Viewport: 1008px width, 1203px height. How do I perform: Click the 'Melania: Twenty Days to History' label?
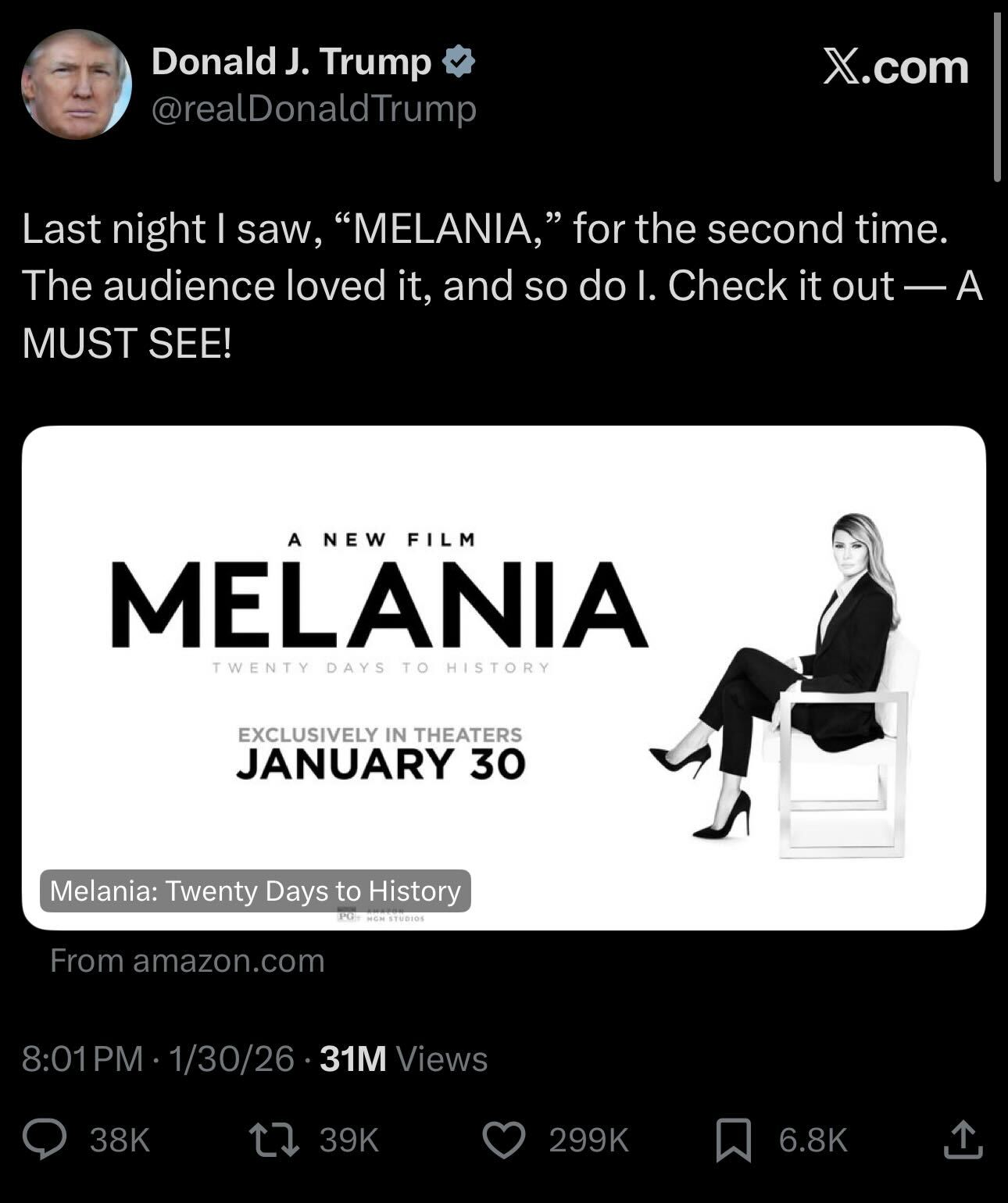256,891
